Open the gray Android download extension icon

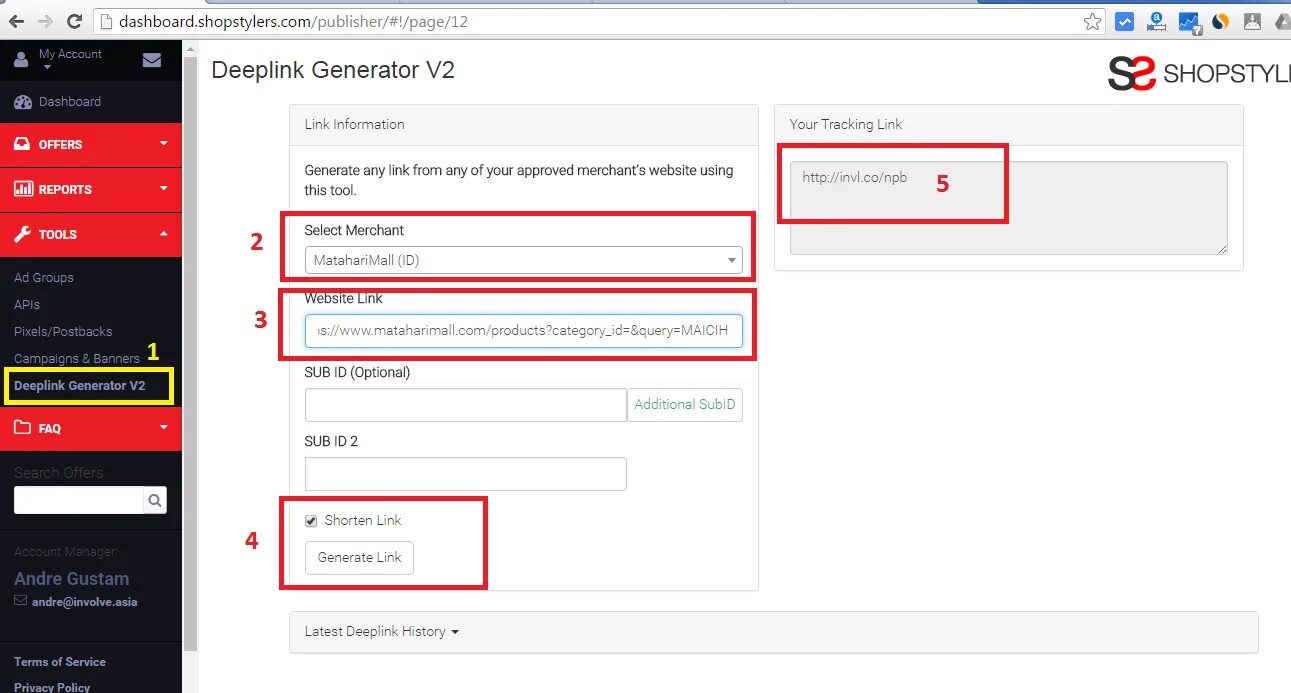pos(1251,21)
